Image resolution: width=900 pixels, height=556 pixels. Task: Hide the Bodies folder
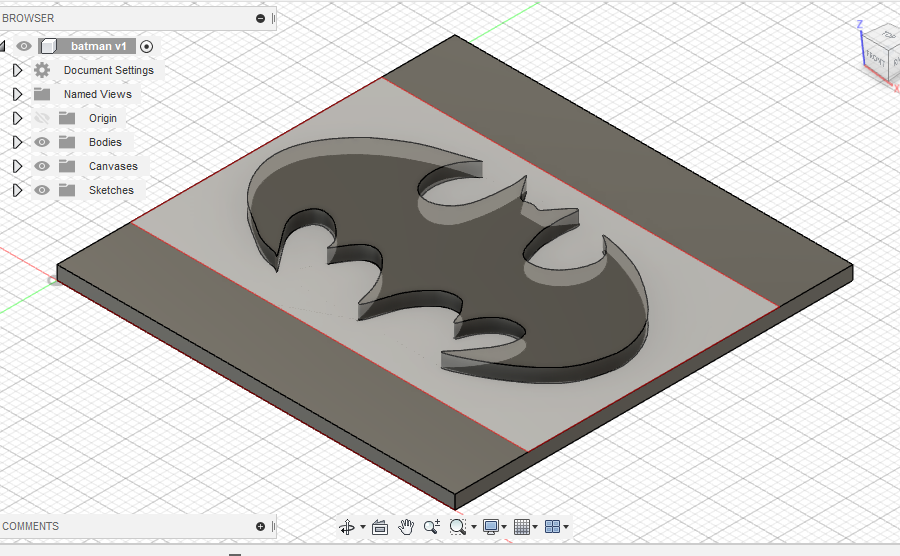pos(42,142)
